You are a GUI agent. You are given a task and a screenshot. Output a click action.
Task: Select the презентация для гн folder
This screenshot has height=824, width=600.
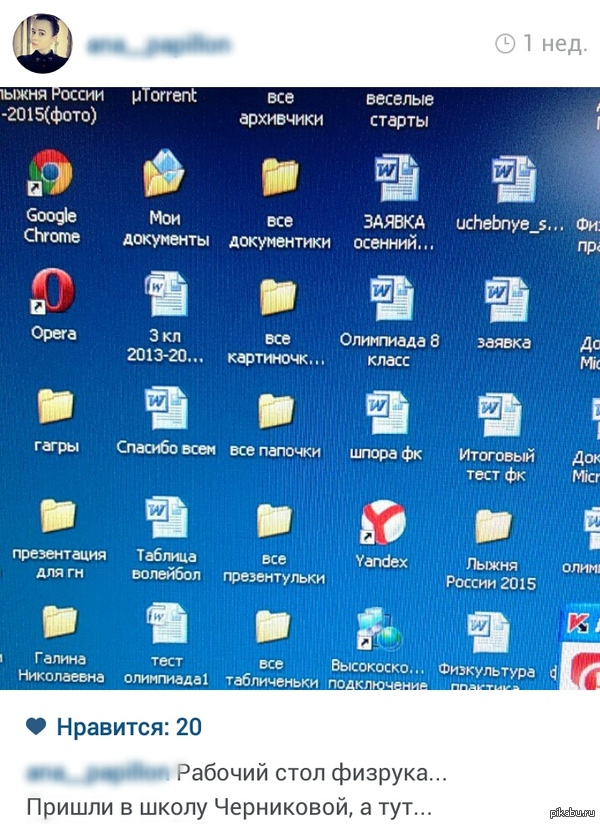tap(58, 518)
